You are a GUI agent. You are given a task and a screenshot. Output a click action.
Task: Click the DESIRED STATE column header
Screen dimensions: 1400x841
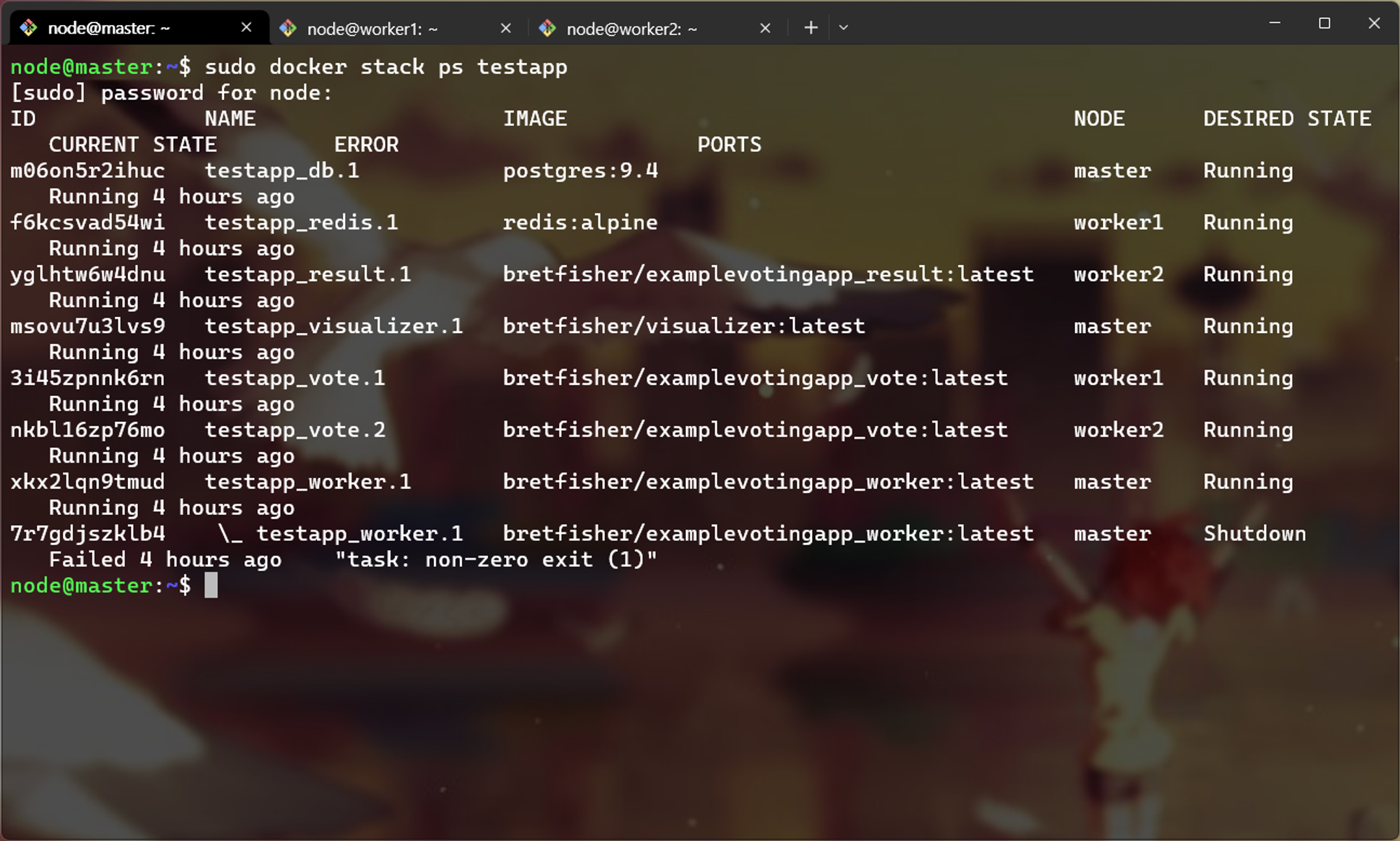click(1287, 119)
